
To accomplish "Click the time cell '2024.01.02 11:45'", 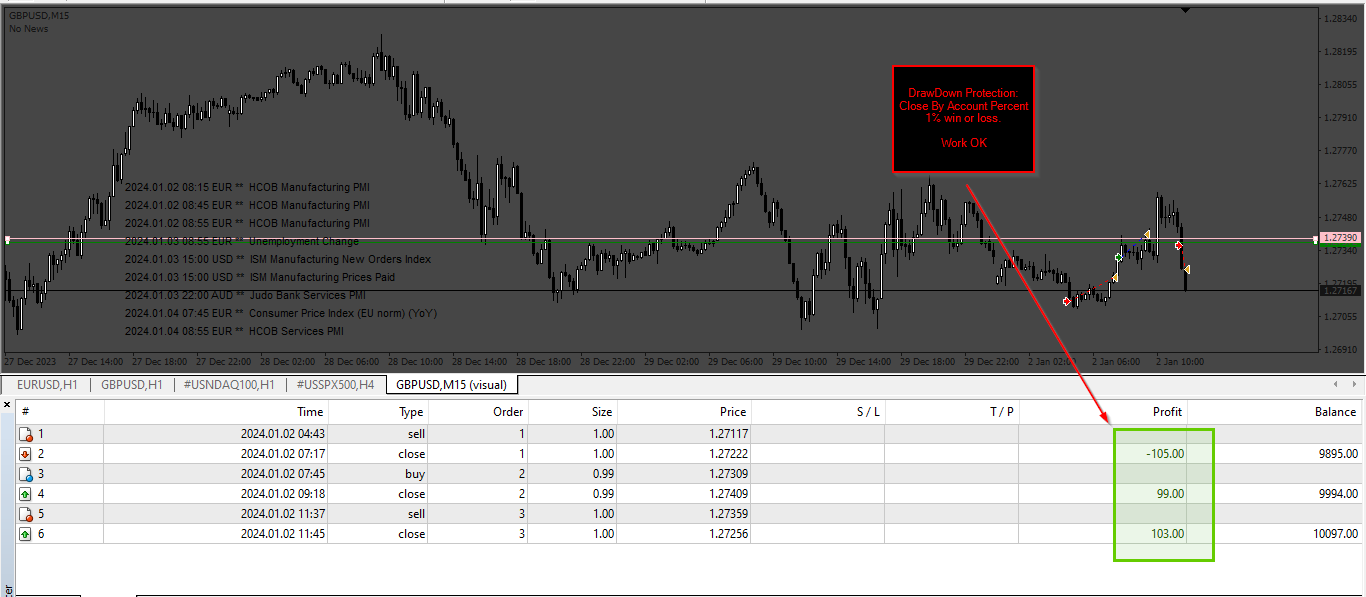I will click(282, 534).
